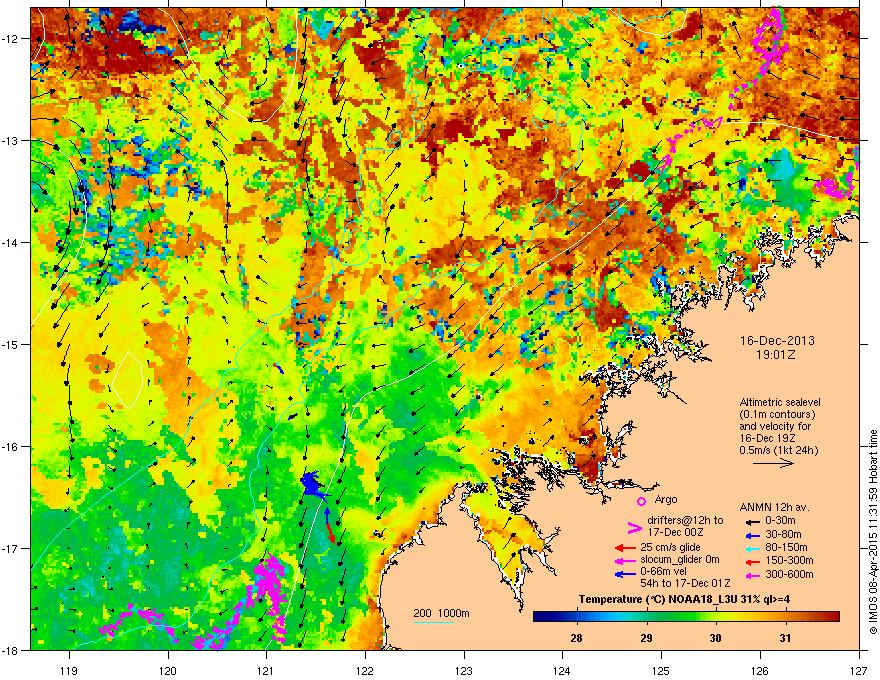The image size is (880, 680).
Task: Click the '123' longitude axis label
Action: coord(464,670)
